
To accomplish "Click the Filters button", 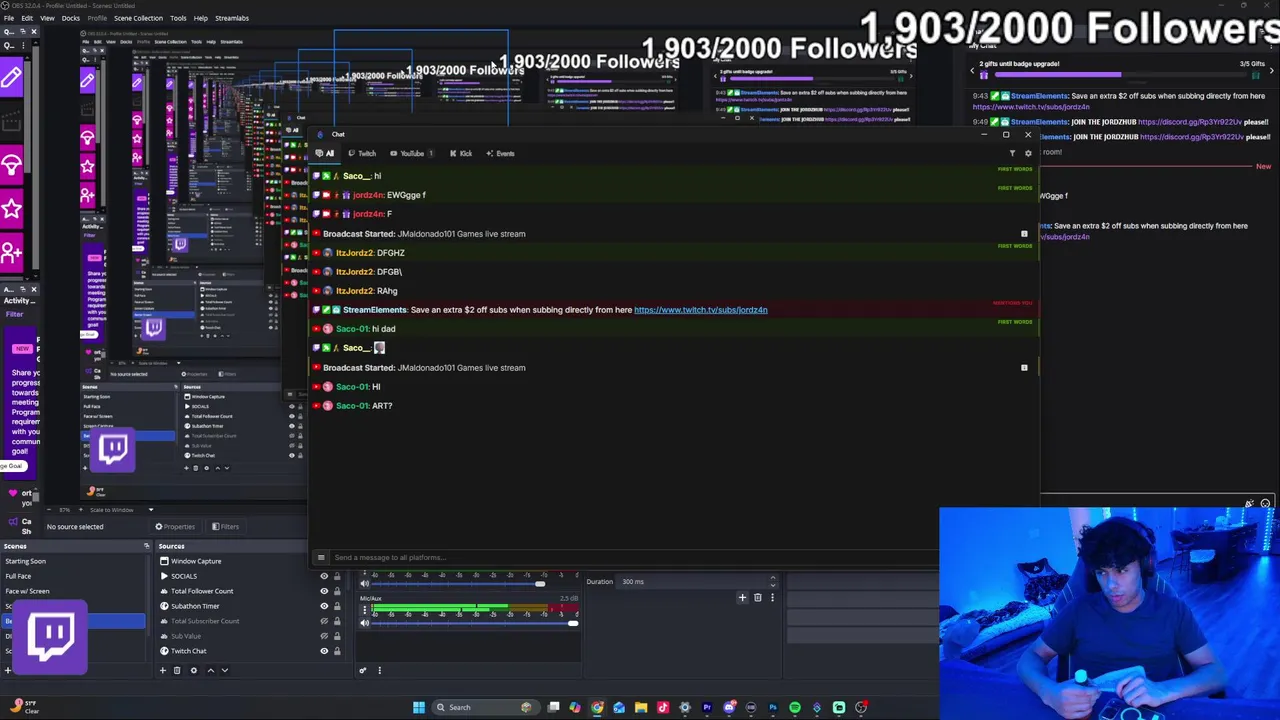I will [x=225, y=527].
